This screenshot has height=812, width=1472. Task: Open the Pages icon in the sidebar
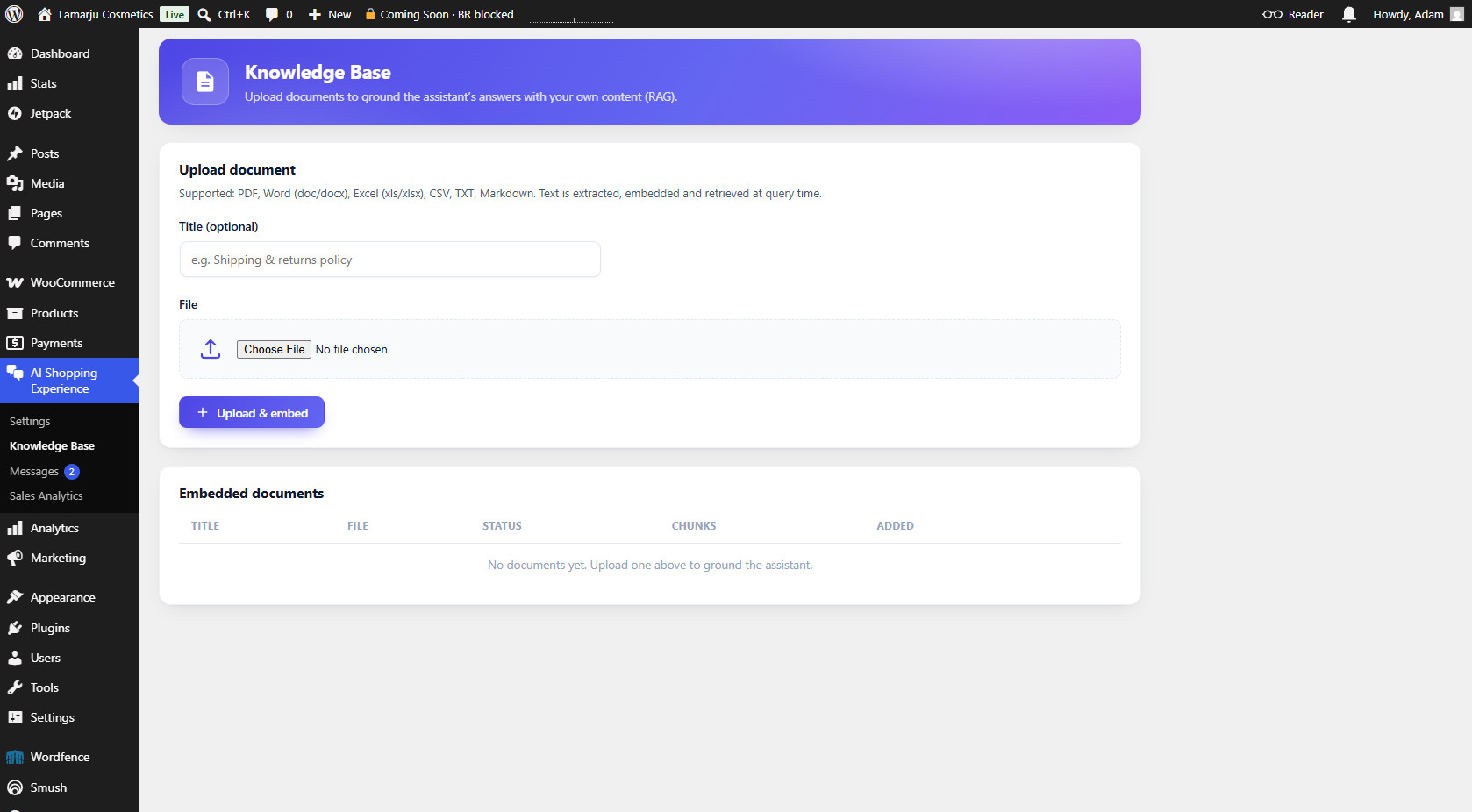[15, 213]
